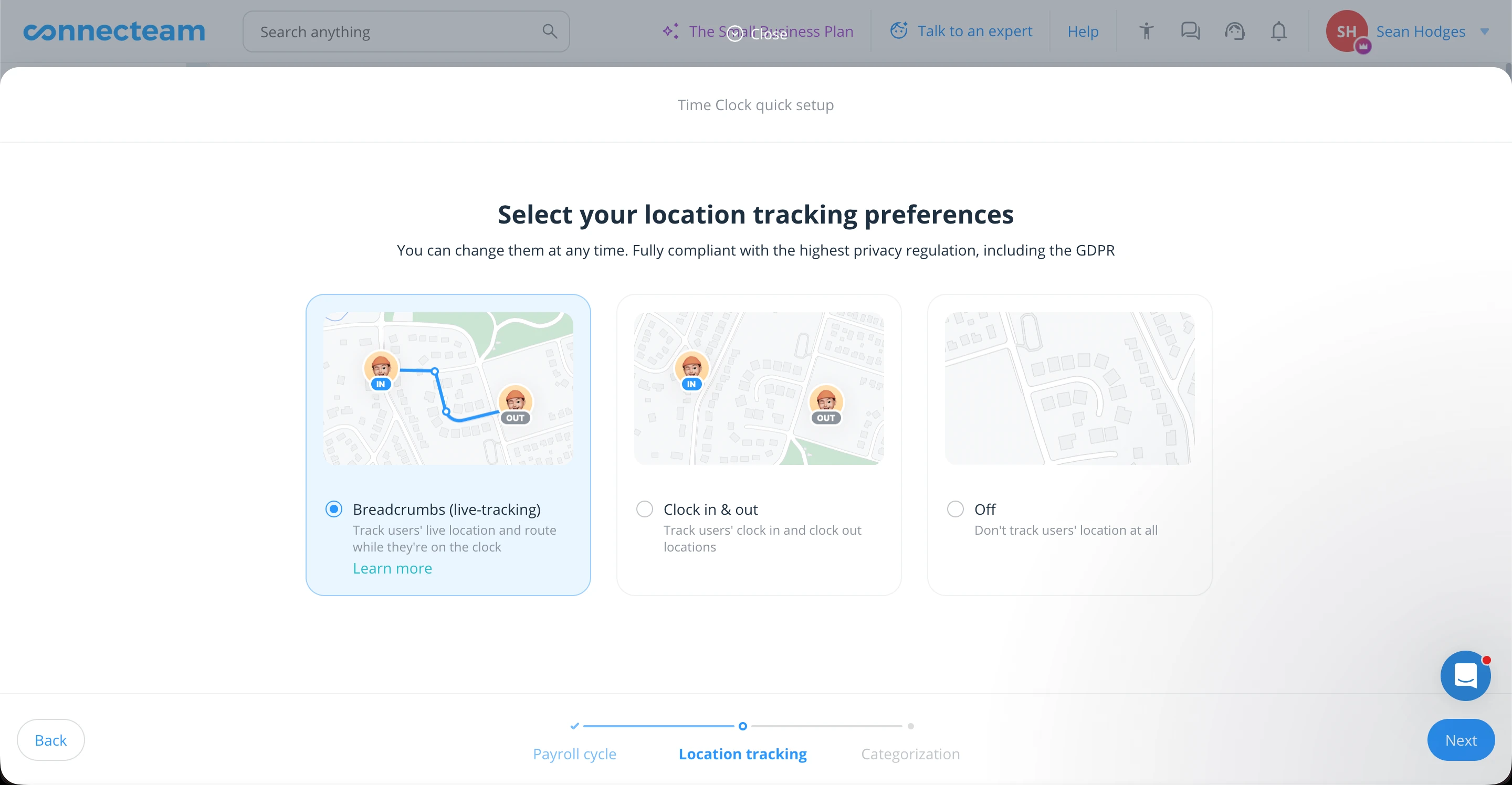This screenshot has height=785, width=1512.
Task: Open the chat messages icon
Action: coord(1190,31)
